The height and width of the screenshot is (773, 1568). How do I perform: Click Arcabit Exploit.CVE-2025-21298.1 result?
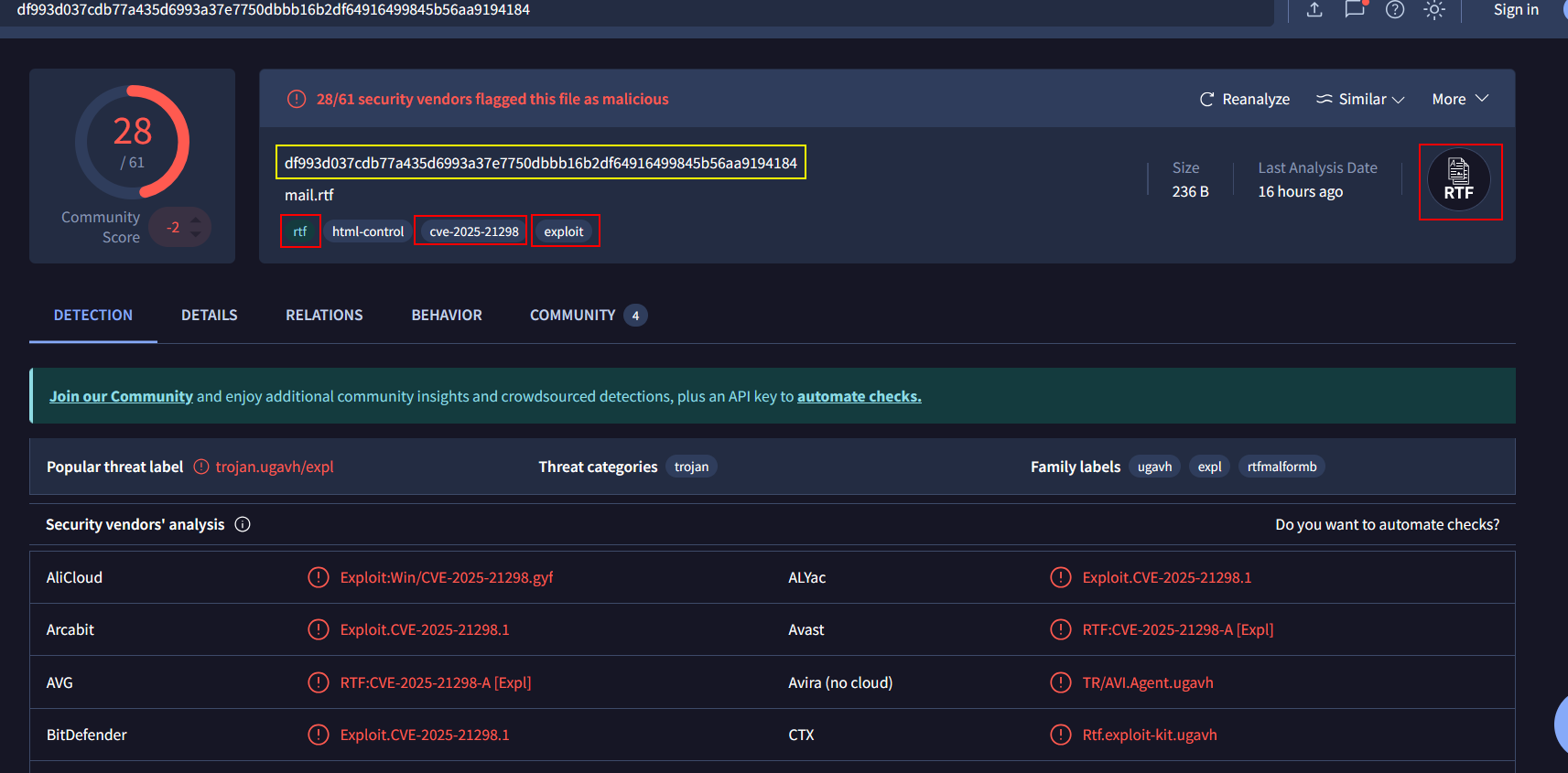tap(425, 629)
